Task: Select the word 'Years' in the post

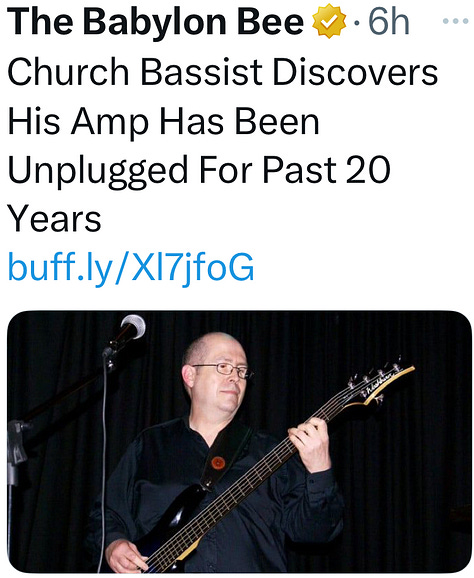Action: (54, 219)
